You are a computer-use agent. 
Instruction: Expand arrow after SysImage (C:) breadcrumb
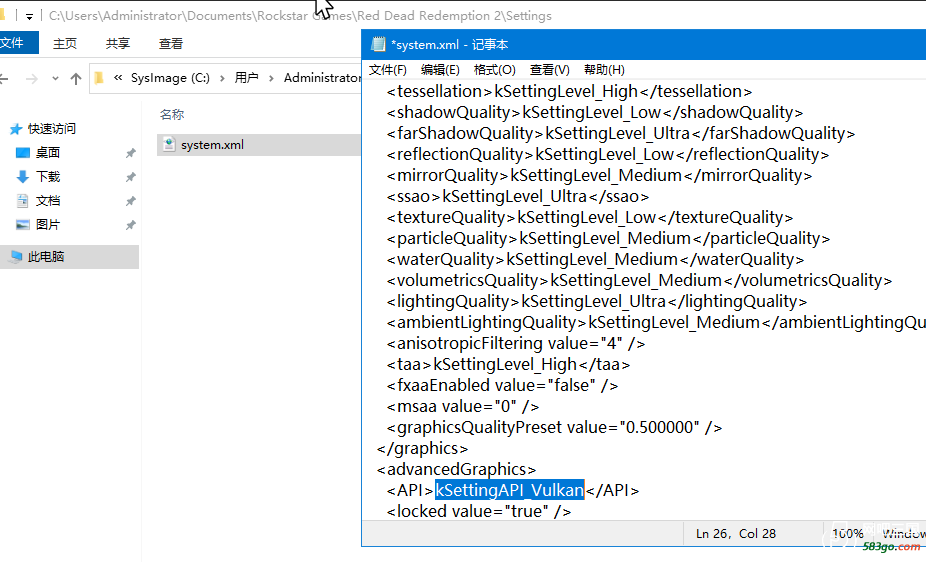[x=222, y=78]
